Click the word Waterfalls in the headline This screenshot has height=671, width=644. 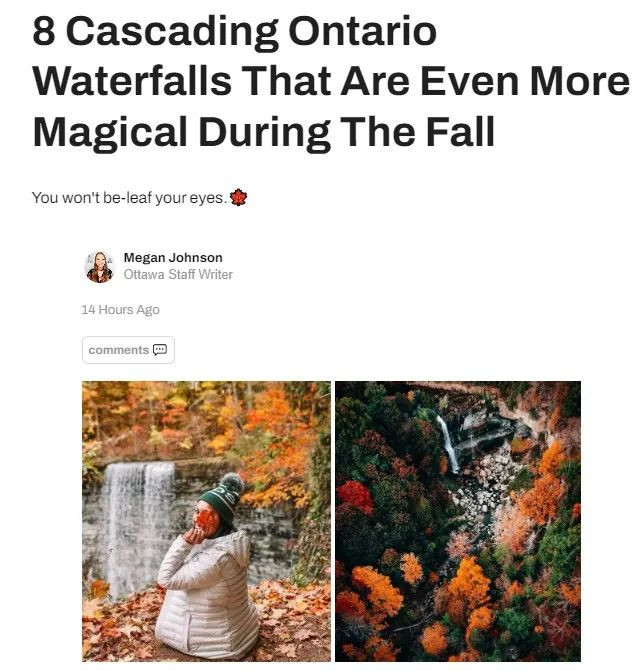coord(132,81)
